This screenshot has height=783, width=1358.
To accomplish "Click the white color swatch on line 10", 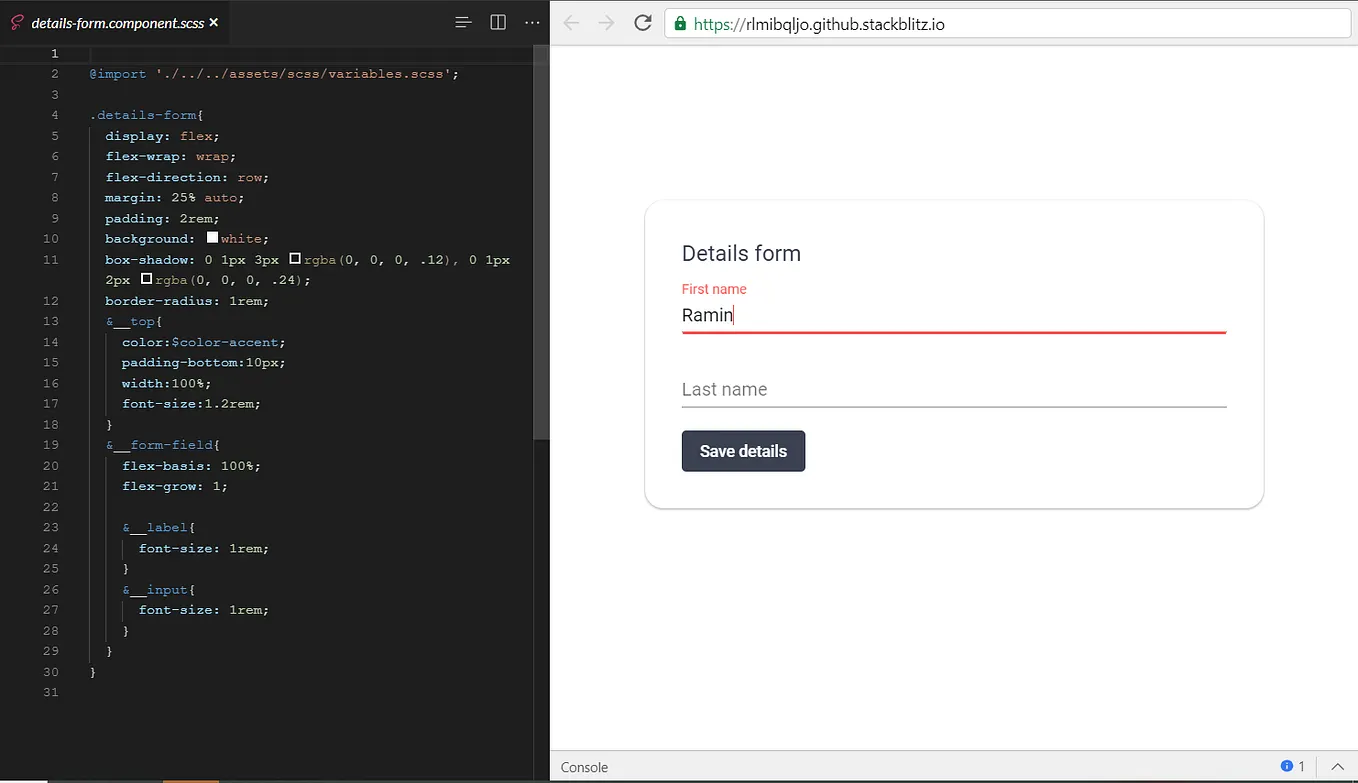I will click(x=211, y=236).
